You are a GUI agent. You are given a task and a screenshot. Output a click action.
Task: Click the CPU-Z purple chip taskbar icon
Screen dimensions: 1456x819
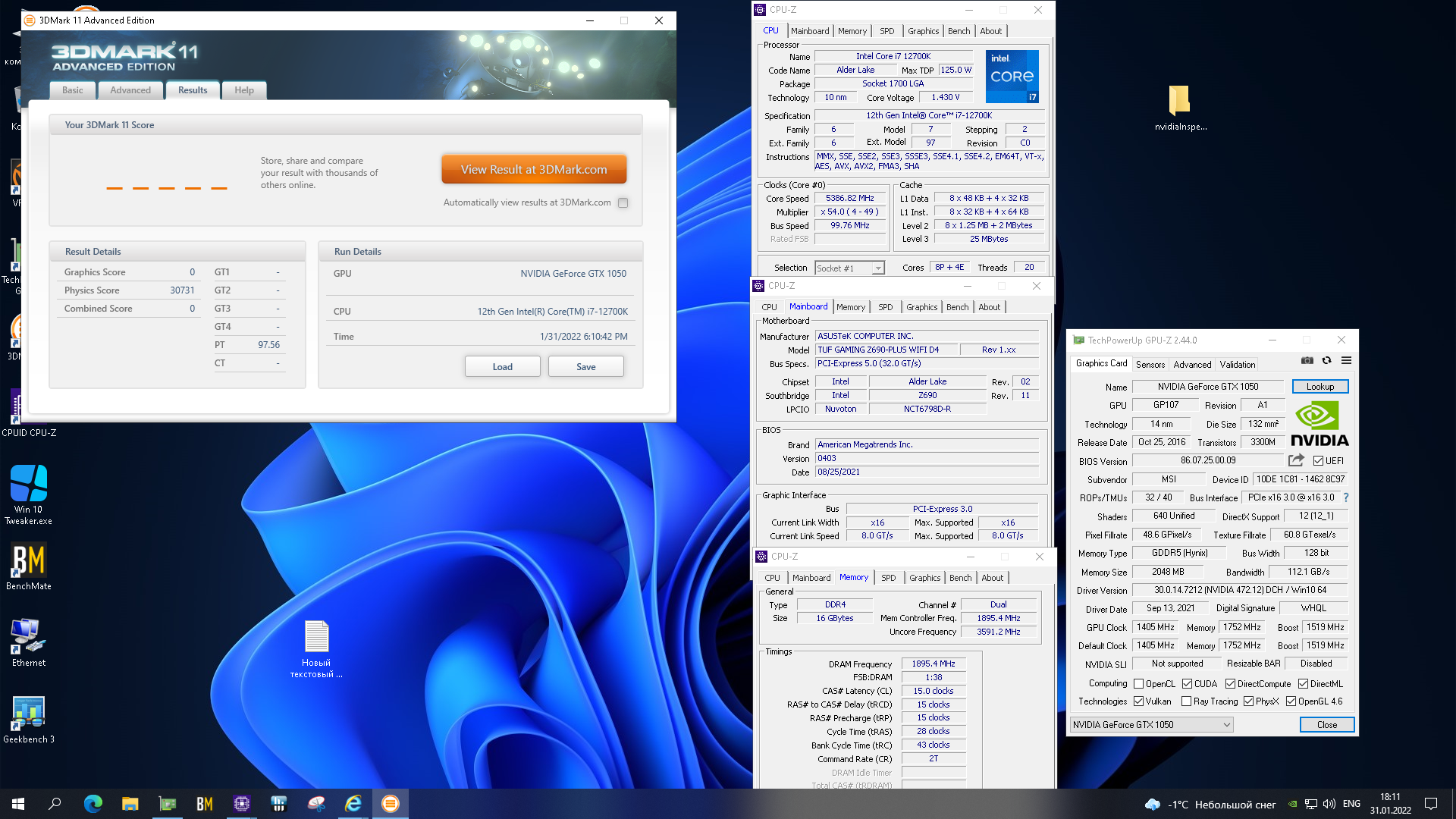[241, 804]
